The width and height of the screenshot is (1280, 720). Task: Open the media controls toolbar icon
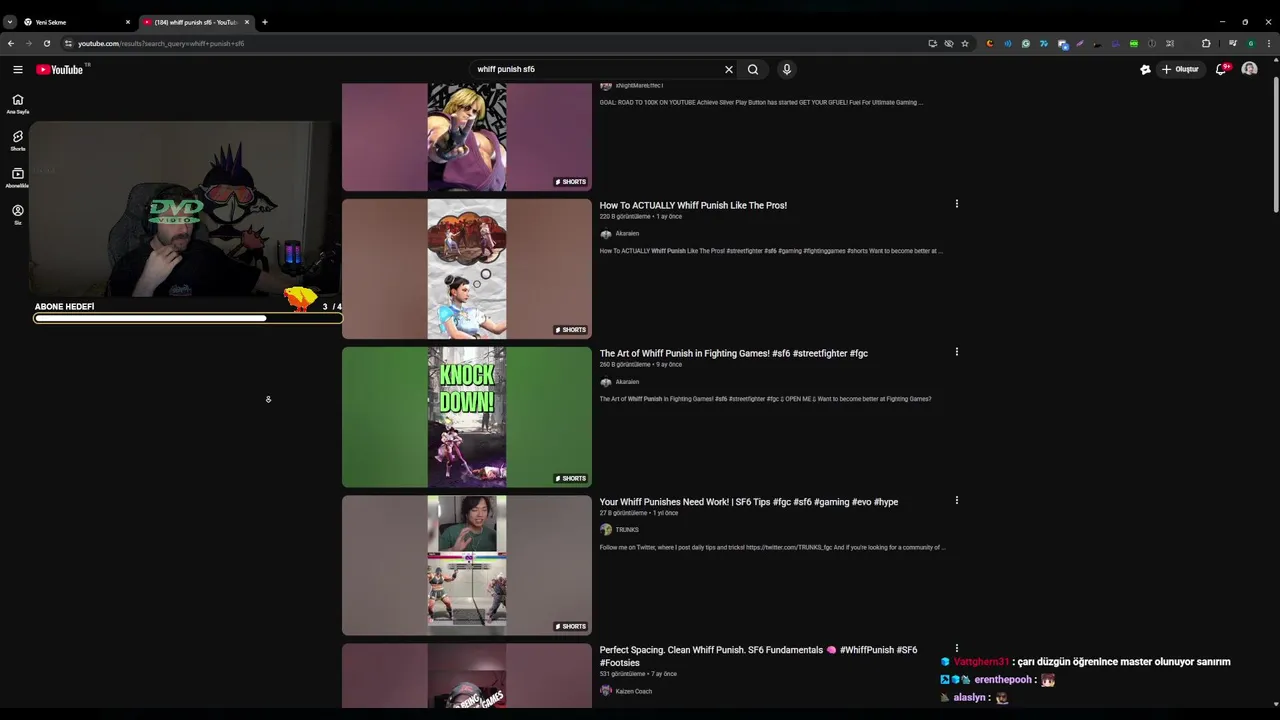point(1233,43)
